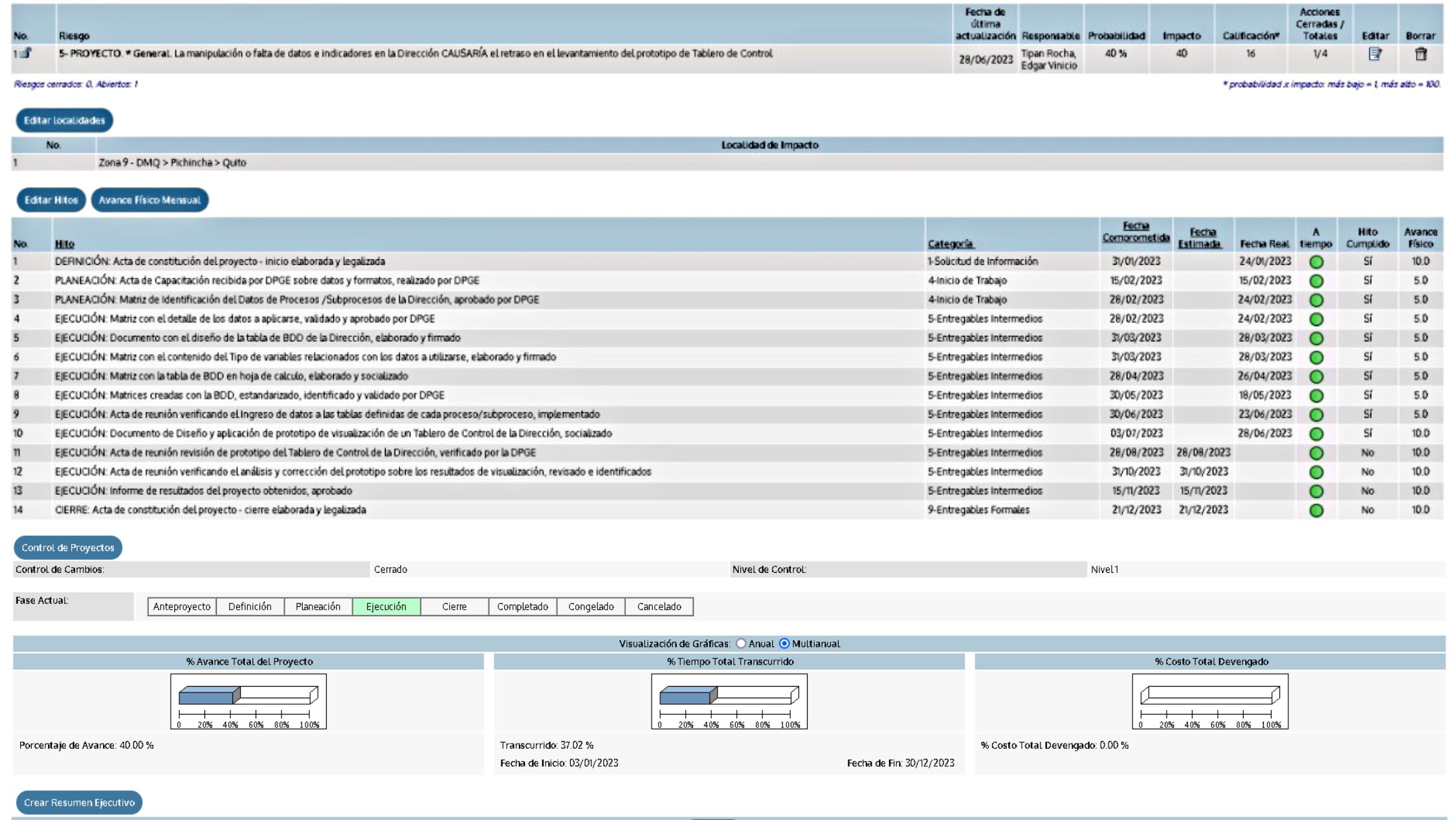This screenshot has width=1456, height=820.
Task: Click 'Riesgos cerrados: 0, Abiertos: 1' note
Action: (76, 84)
